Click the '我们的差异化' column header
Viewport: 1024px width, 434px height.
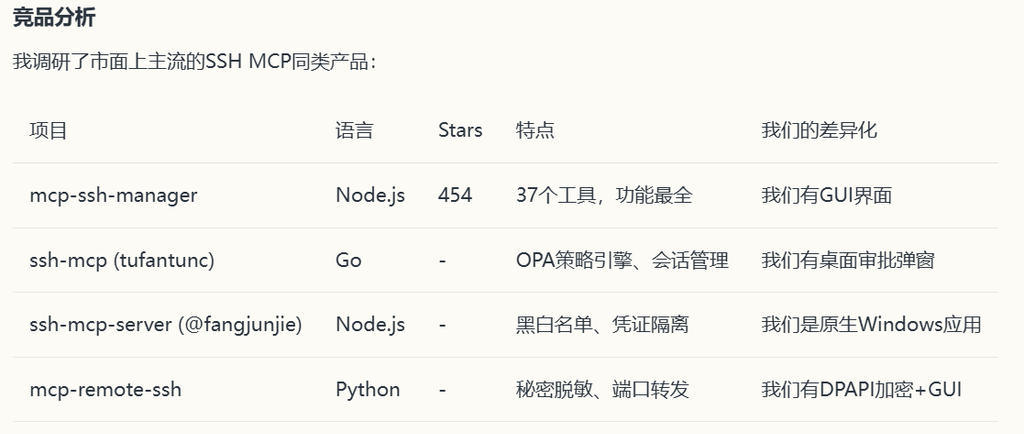tap(819, 130)
